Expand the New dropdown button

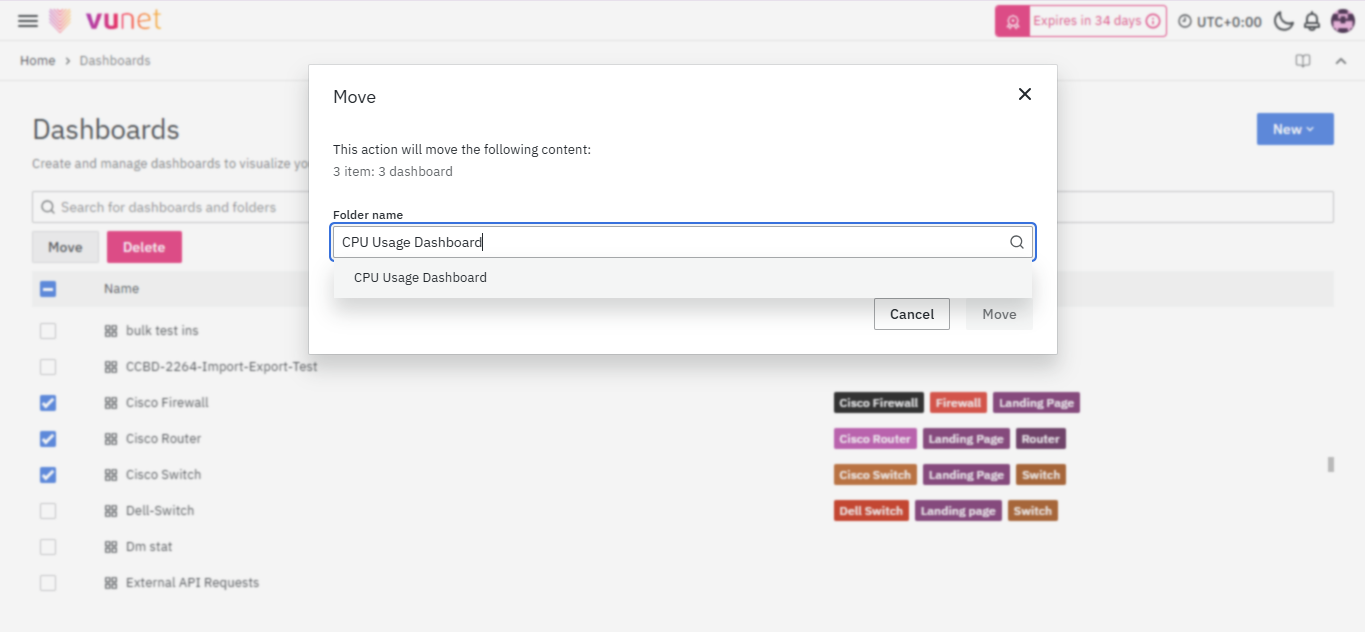coord(1294,129)
